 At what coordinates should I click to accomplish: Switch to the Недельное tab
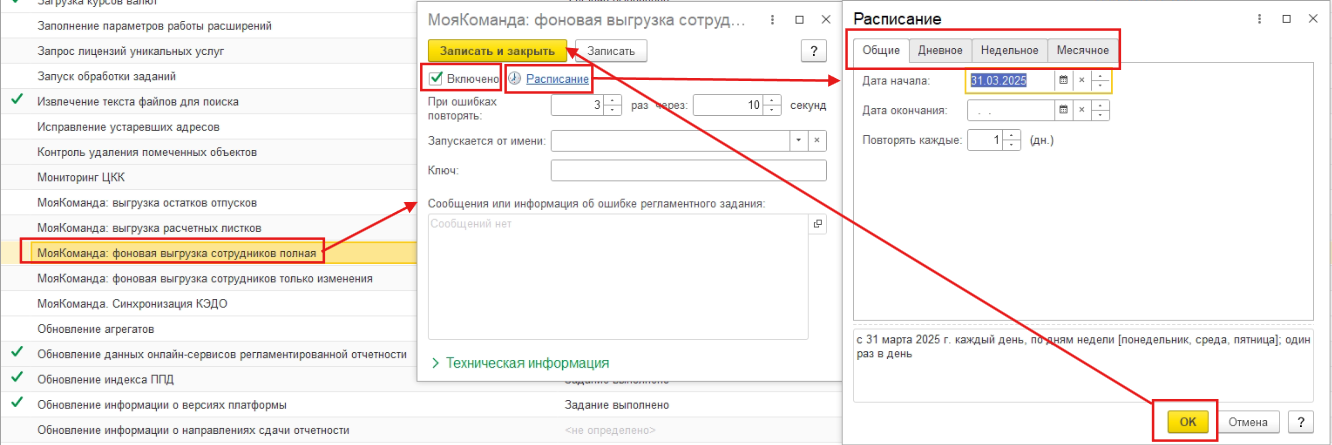click(x=1010, y=50)
